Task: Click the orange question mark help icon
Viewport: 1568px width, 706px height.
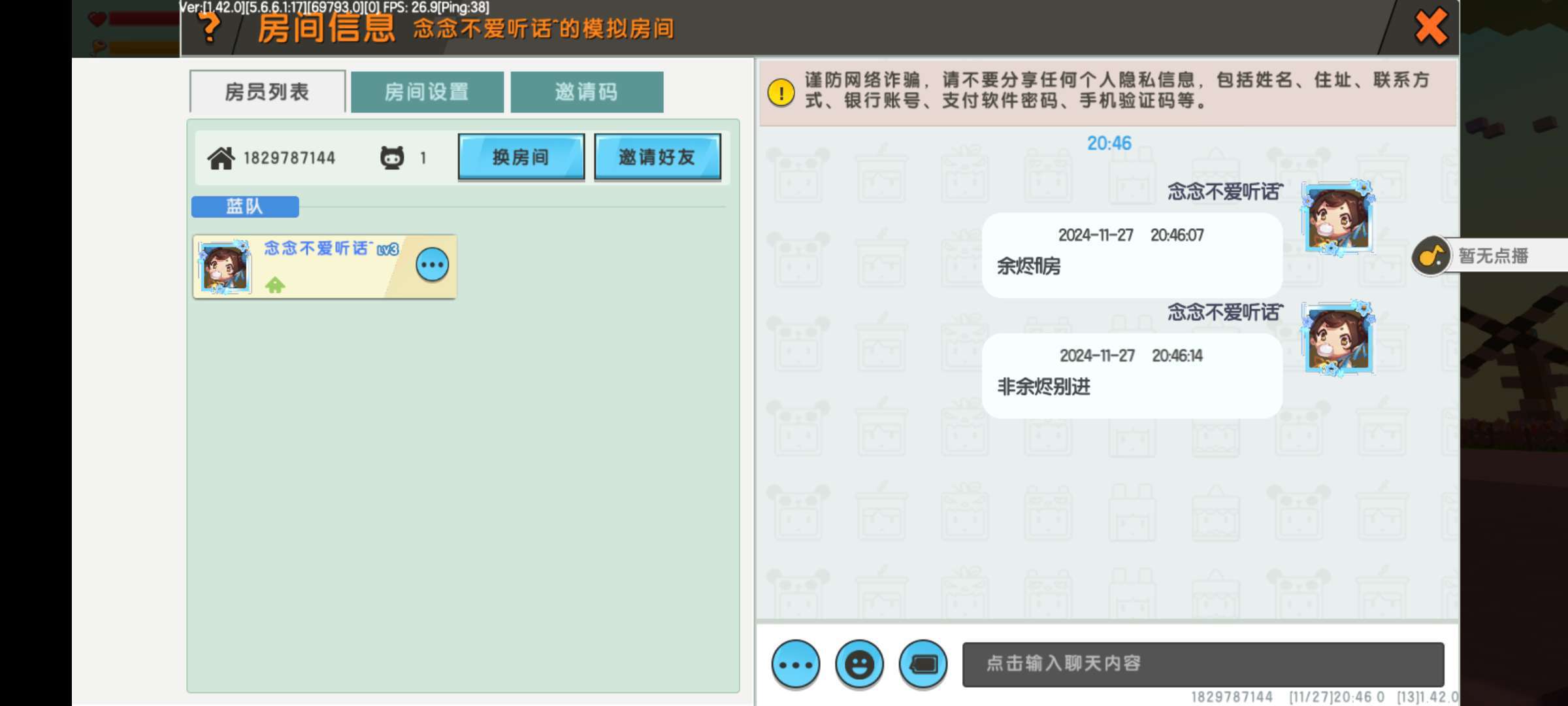Action: click(209, 27)
